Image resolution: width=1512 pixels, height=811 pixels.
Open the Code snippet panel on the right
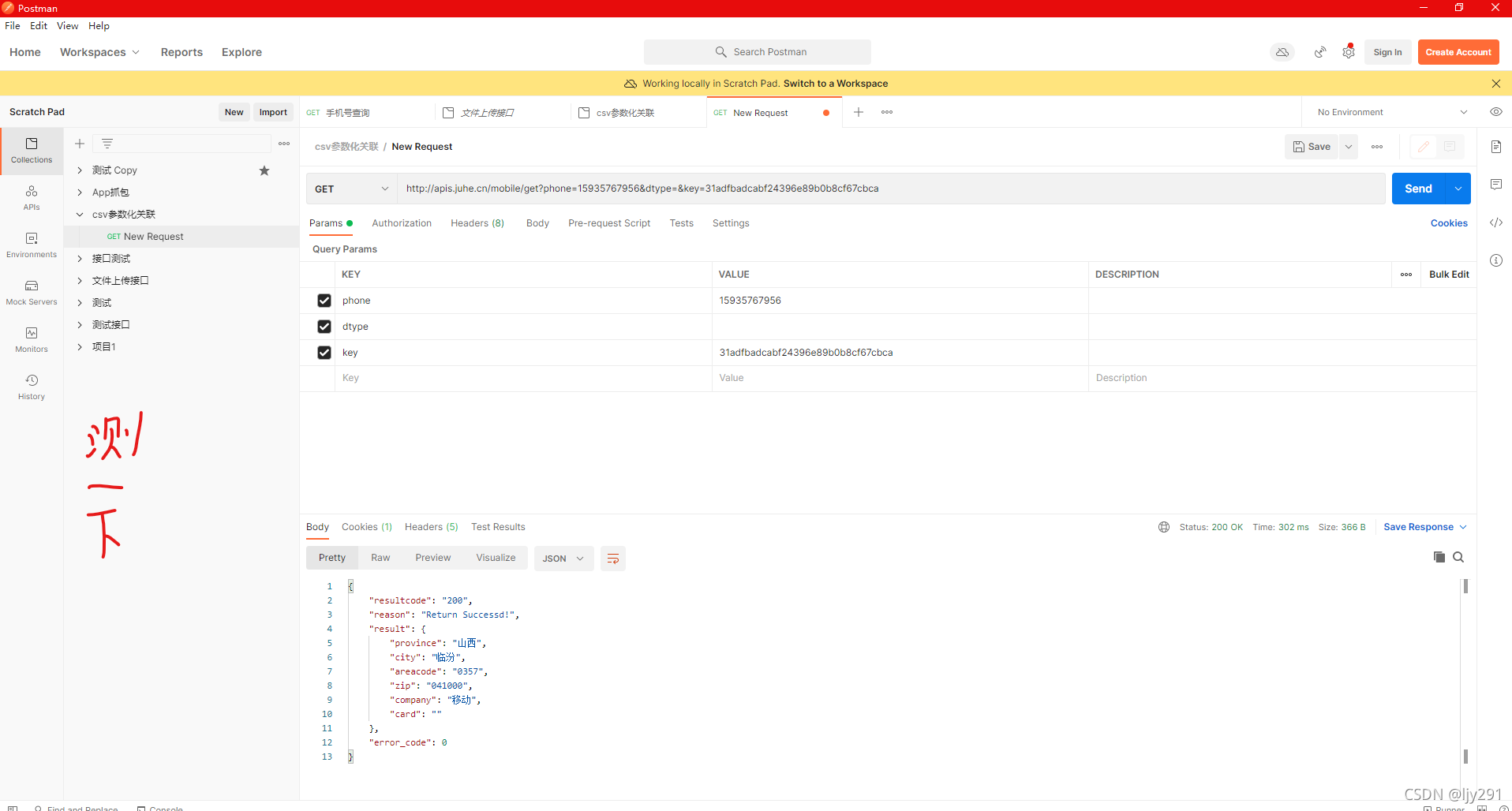click(x=1496, y=222)
